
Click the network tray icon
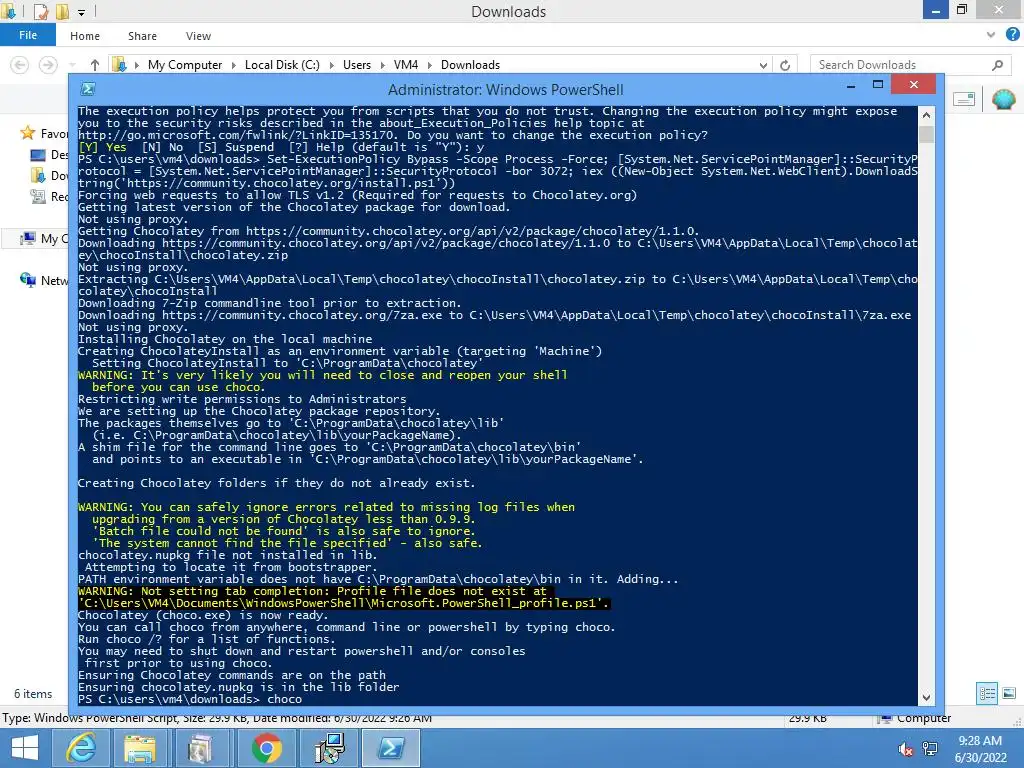coord(929,748)
